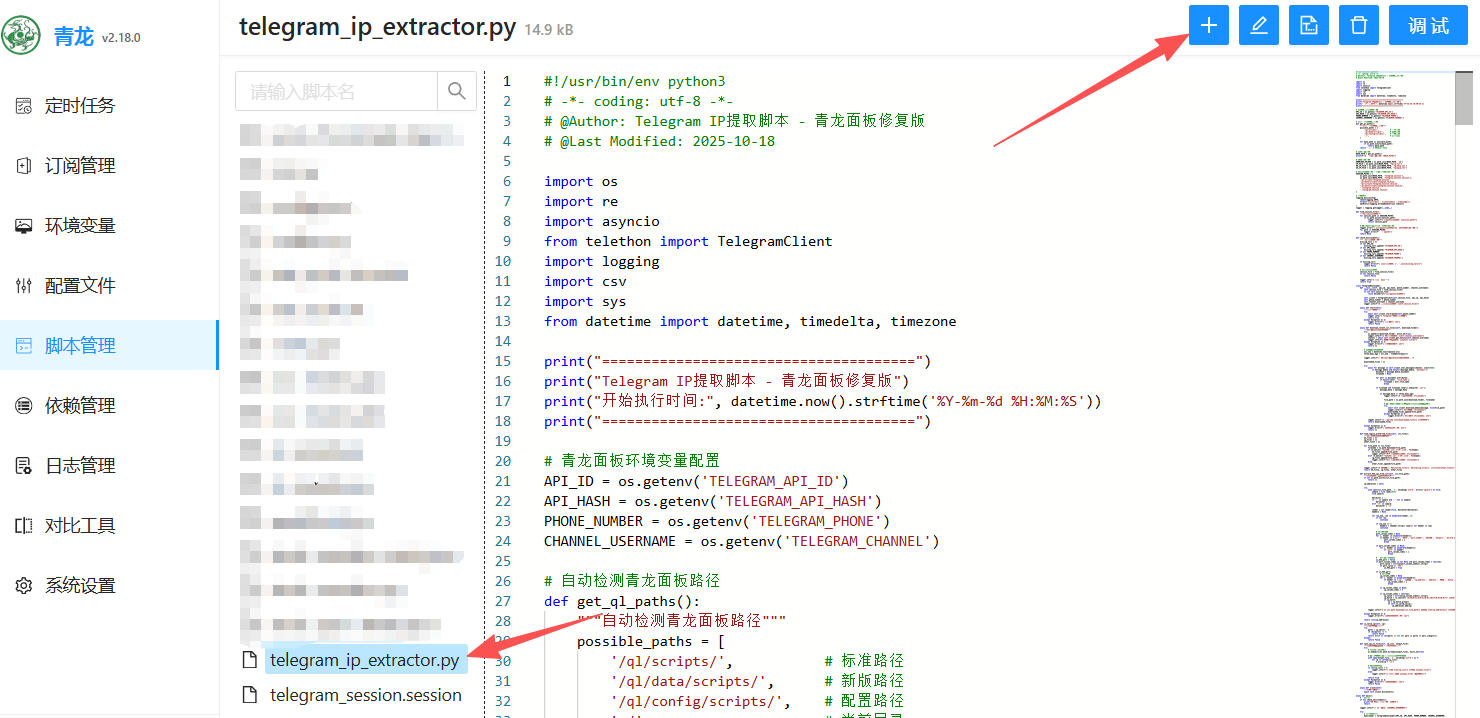Open 对比工具 diff tool page
The height and width of the screenshot is (718, 1480).
click(79, 526)
